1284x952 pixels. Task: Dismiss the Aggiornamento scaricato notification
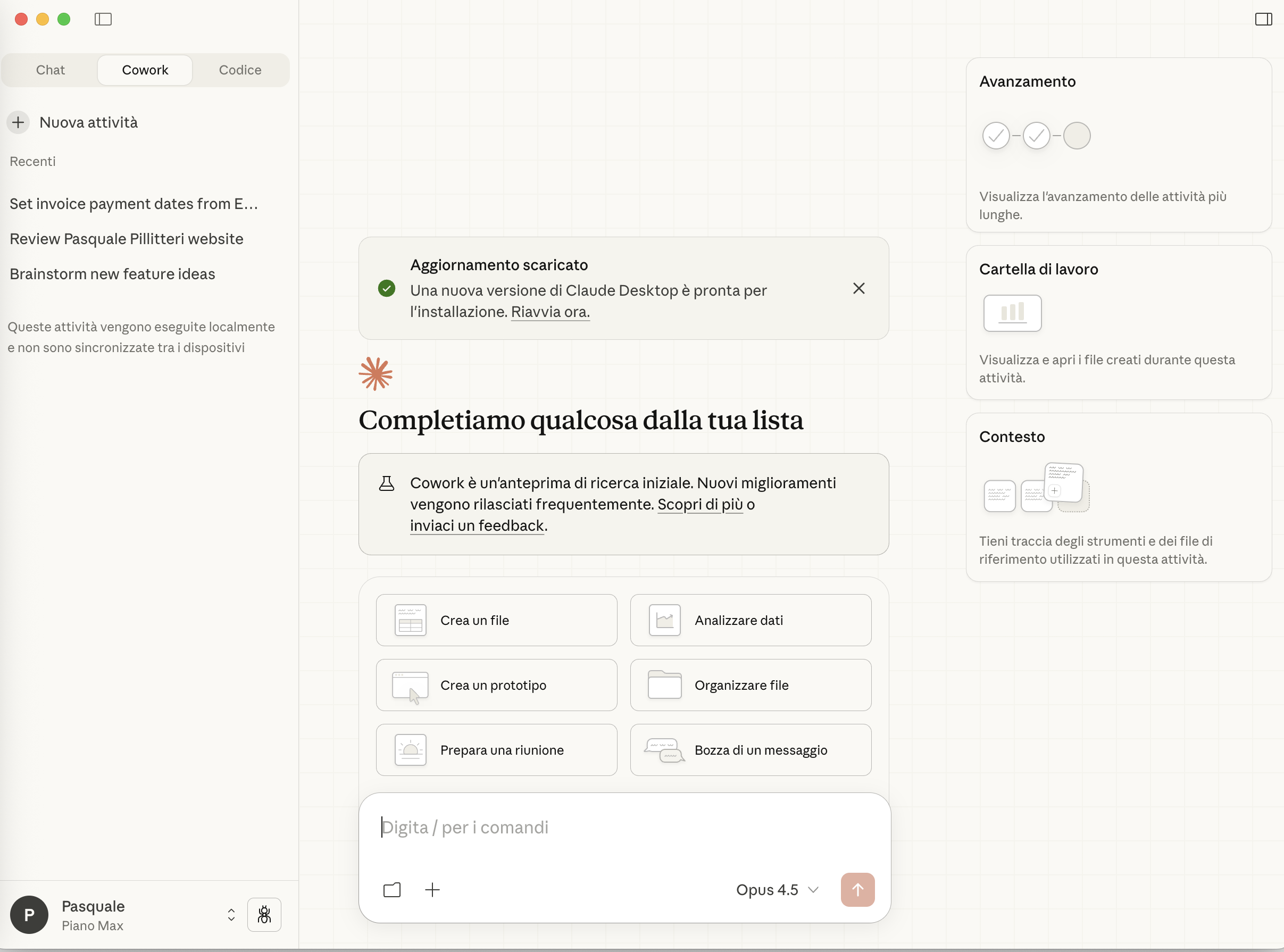click(858, 288)
